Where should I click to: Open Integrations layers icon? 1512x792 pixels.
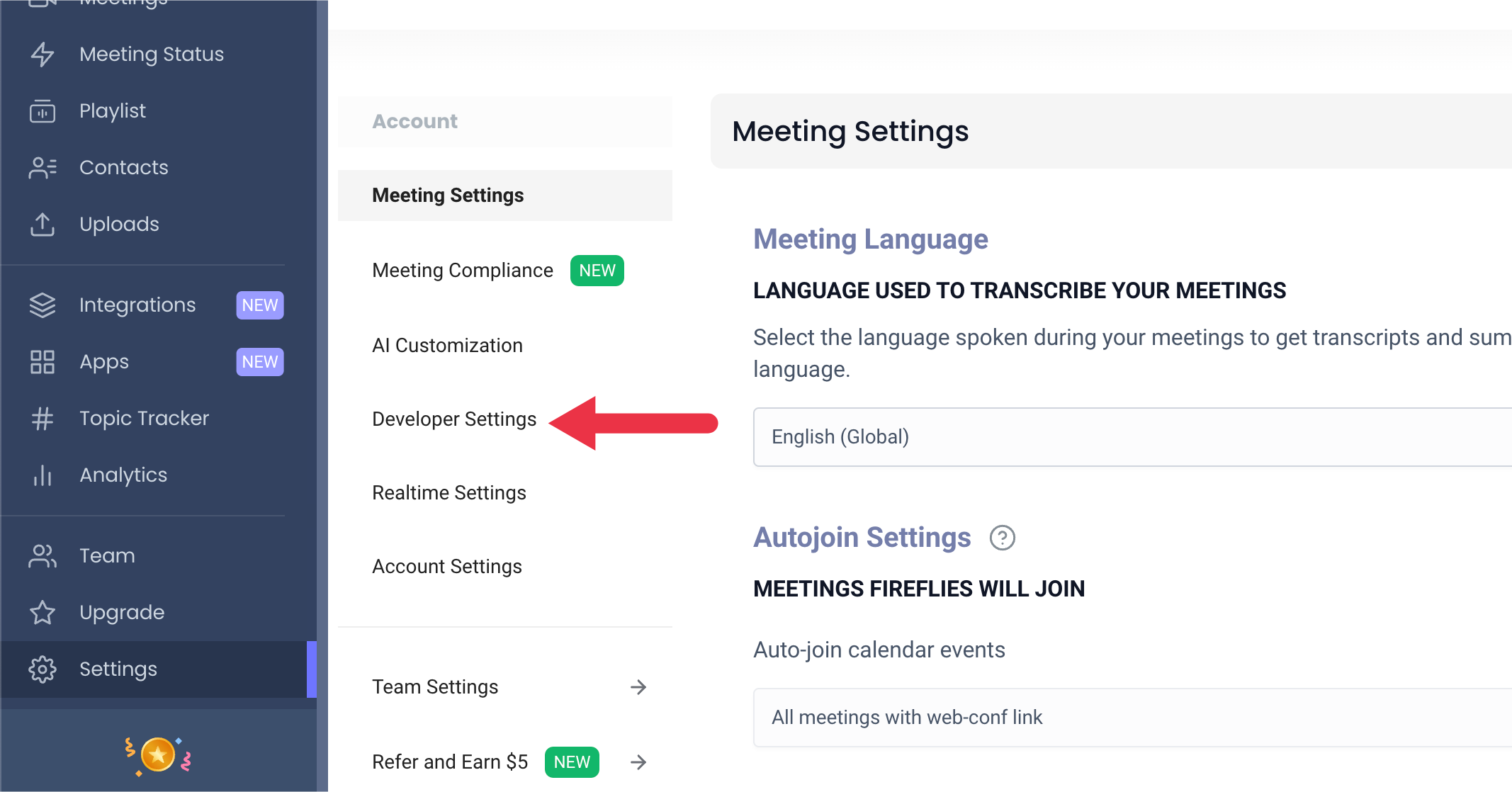43,305
